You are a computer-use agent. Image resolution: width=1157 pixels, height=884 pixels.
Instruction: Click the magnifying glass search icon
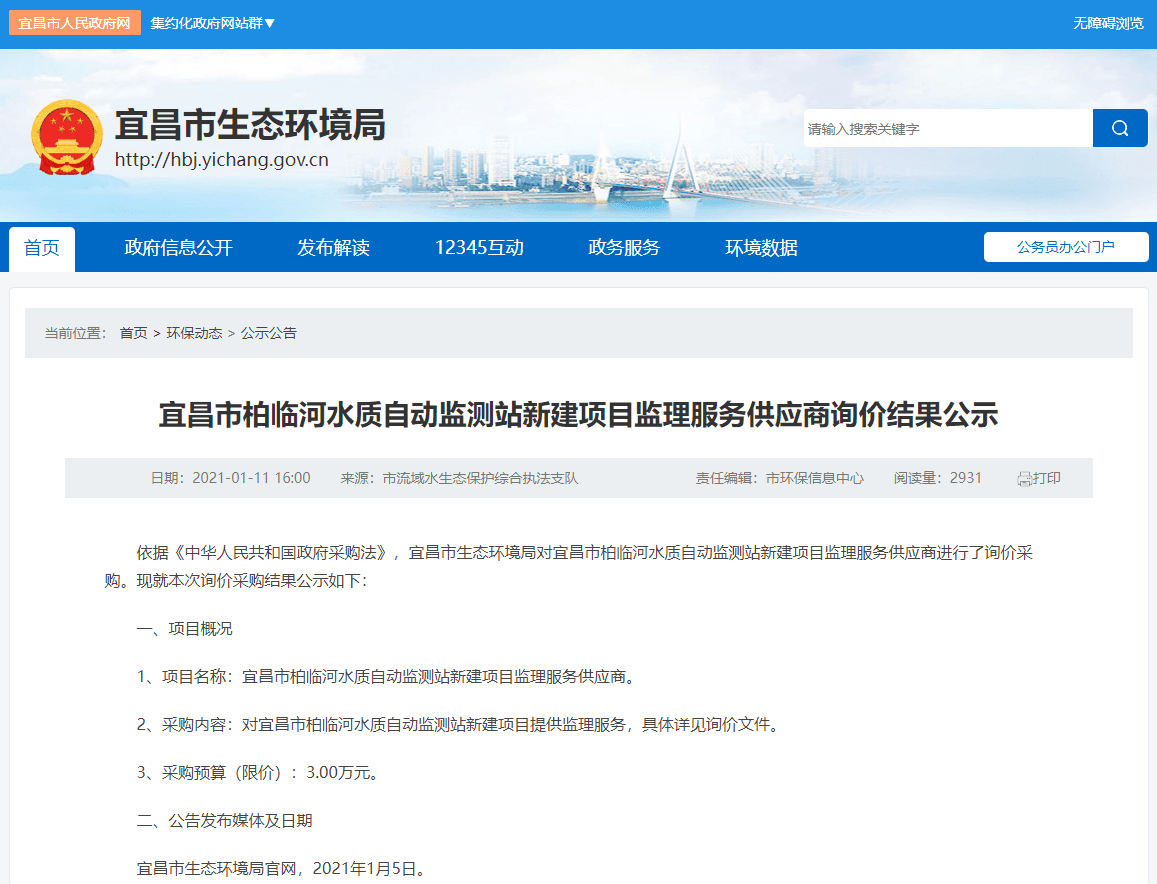click(x=1119, y=128)
